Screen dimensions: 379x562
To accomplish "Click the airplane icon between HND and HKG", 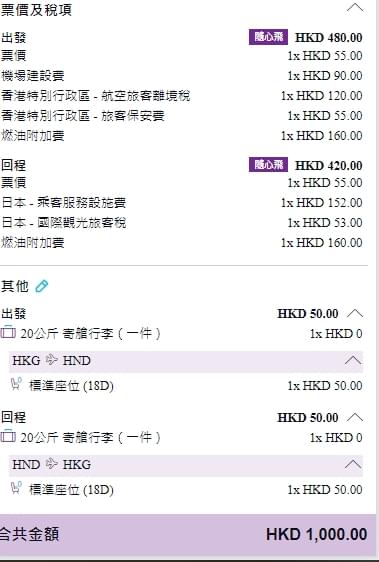I will pyautogui.click(x=52, y=464).
